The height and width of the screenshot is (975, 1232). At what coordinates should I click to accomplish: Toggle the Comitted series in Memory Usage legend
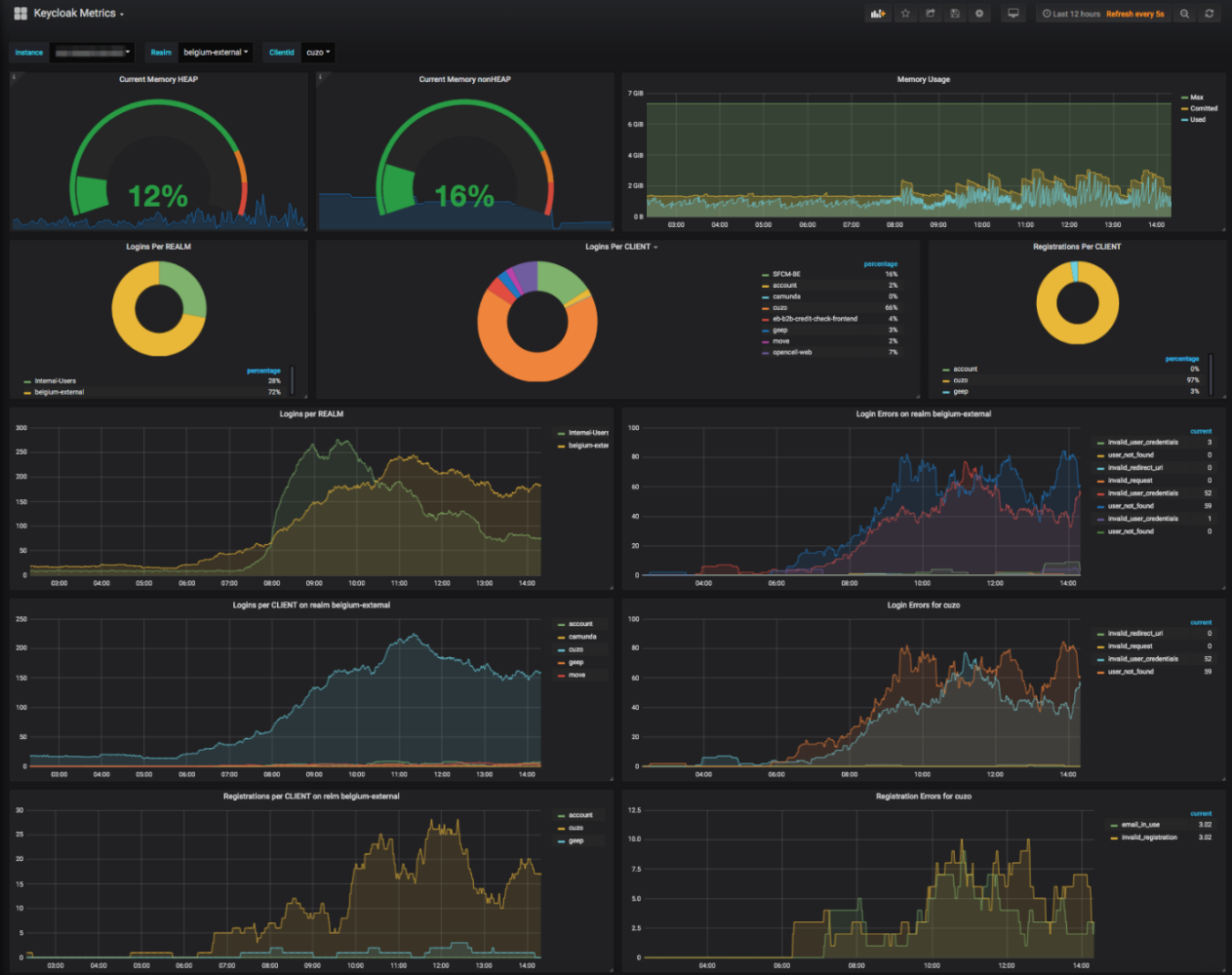(x=1203, y=109)
